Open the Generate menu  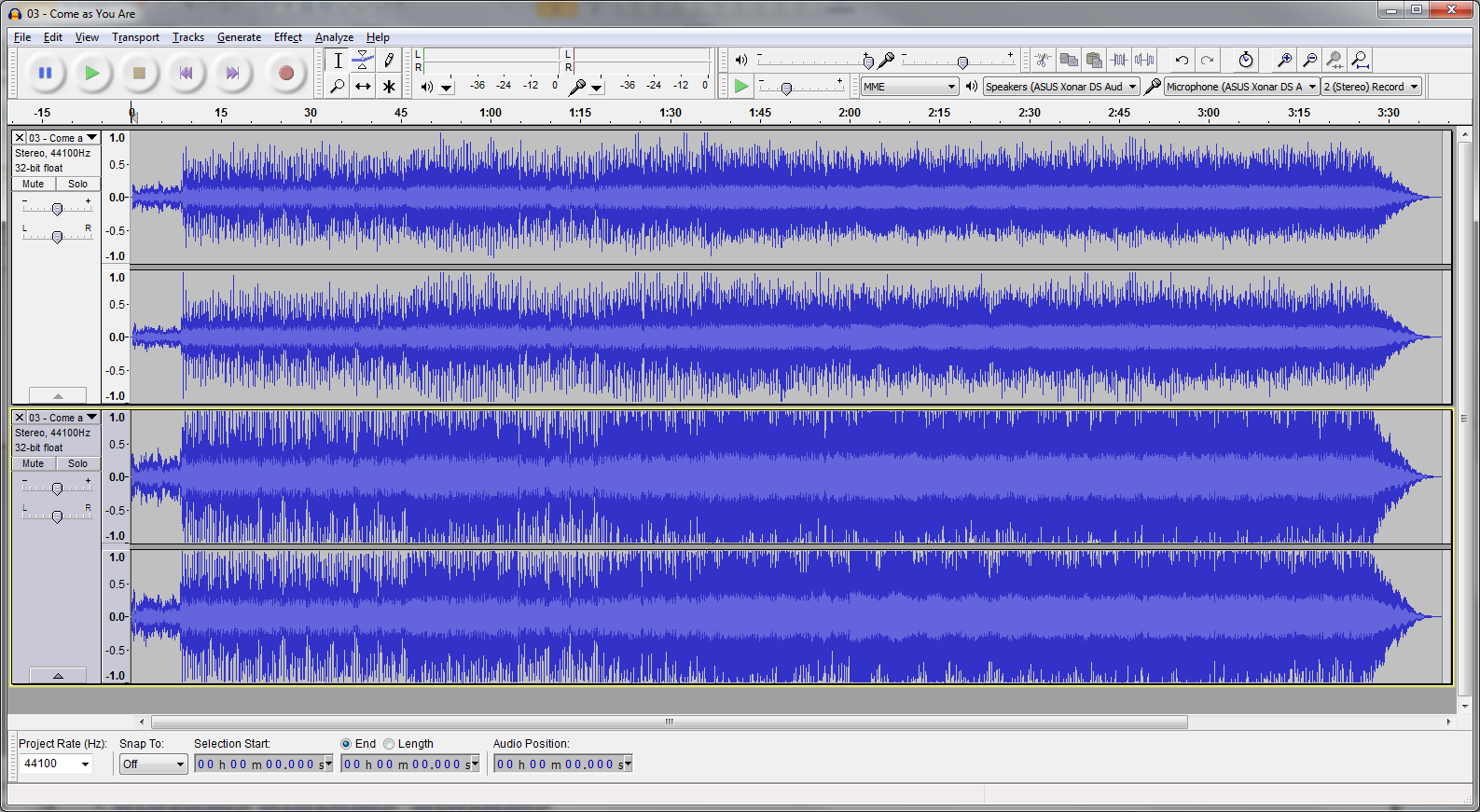239,37
